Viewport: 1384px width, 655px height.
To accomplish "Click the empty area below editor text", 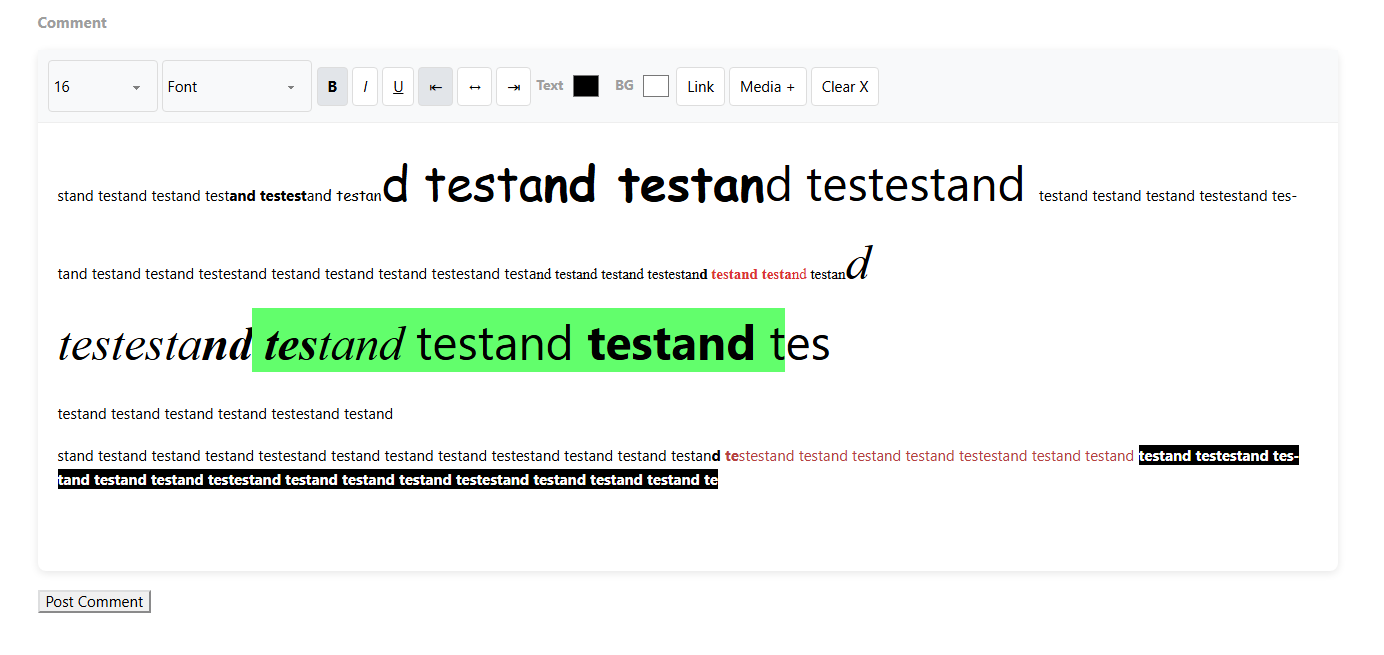I will (687, 532).
